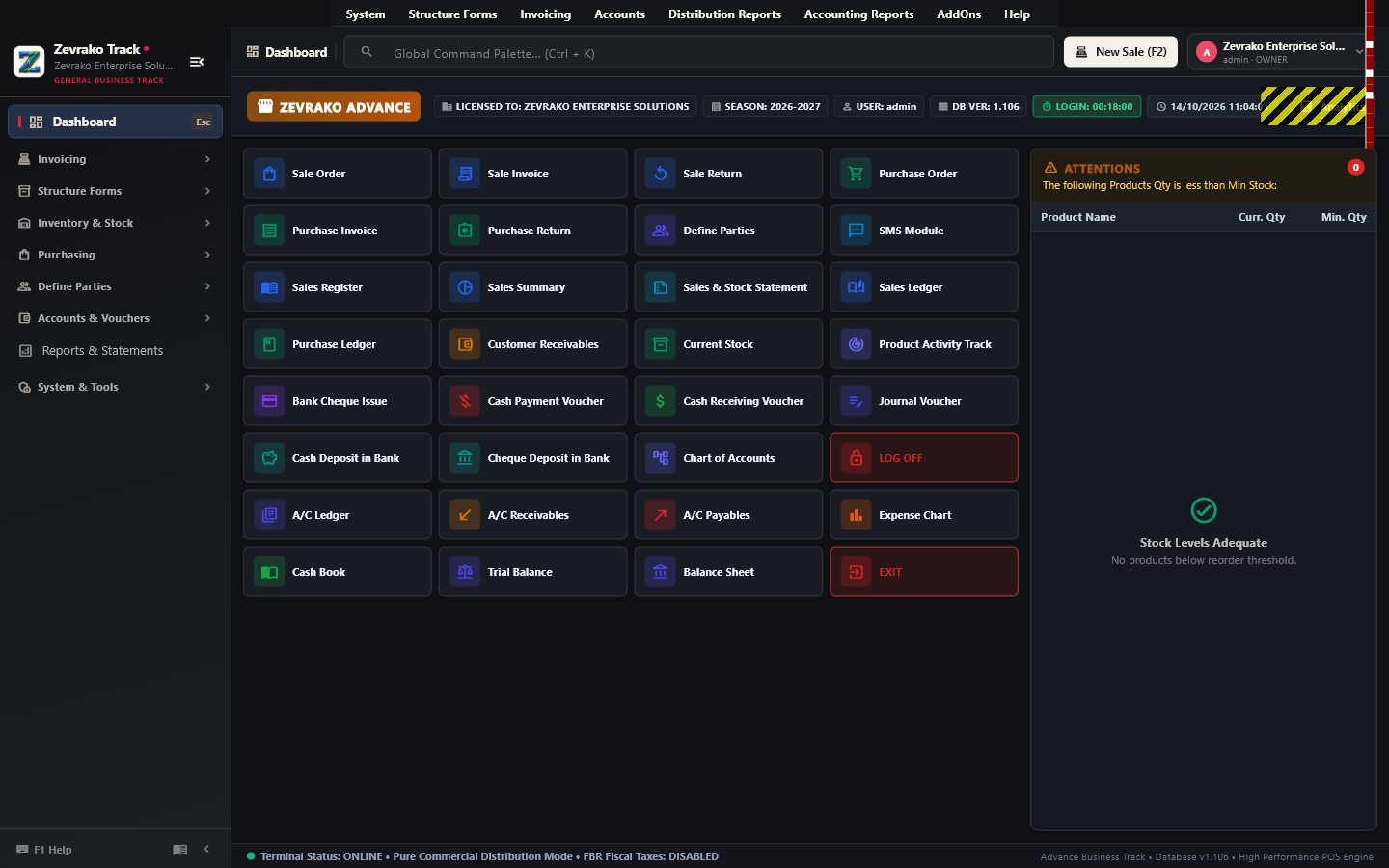Open the Sale Invoice tile
Screen dimensions: 1389x868
point(532,174)
